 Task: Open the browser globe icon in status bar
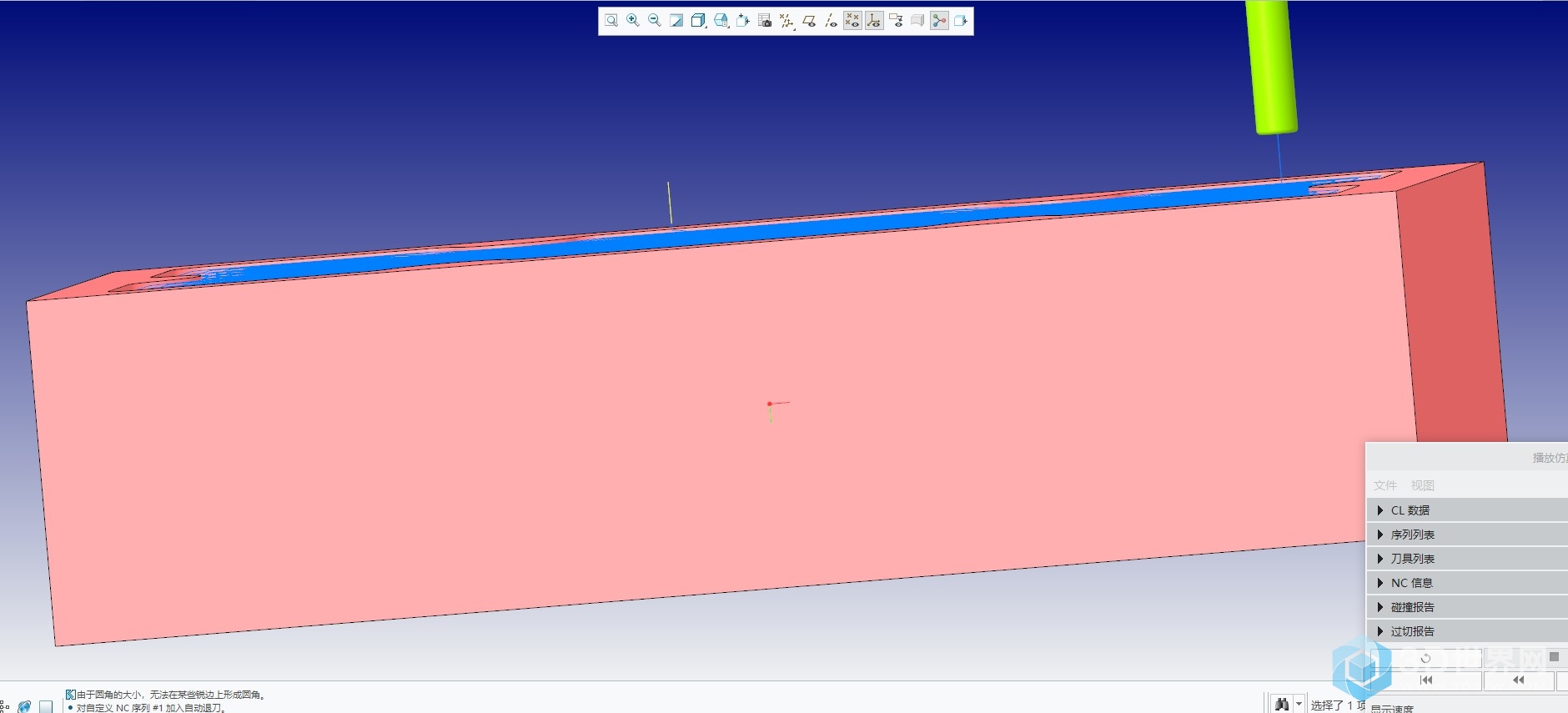point(24,706)
